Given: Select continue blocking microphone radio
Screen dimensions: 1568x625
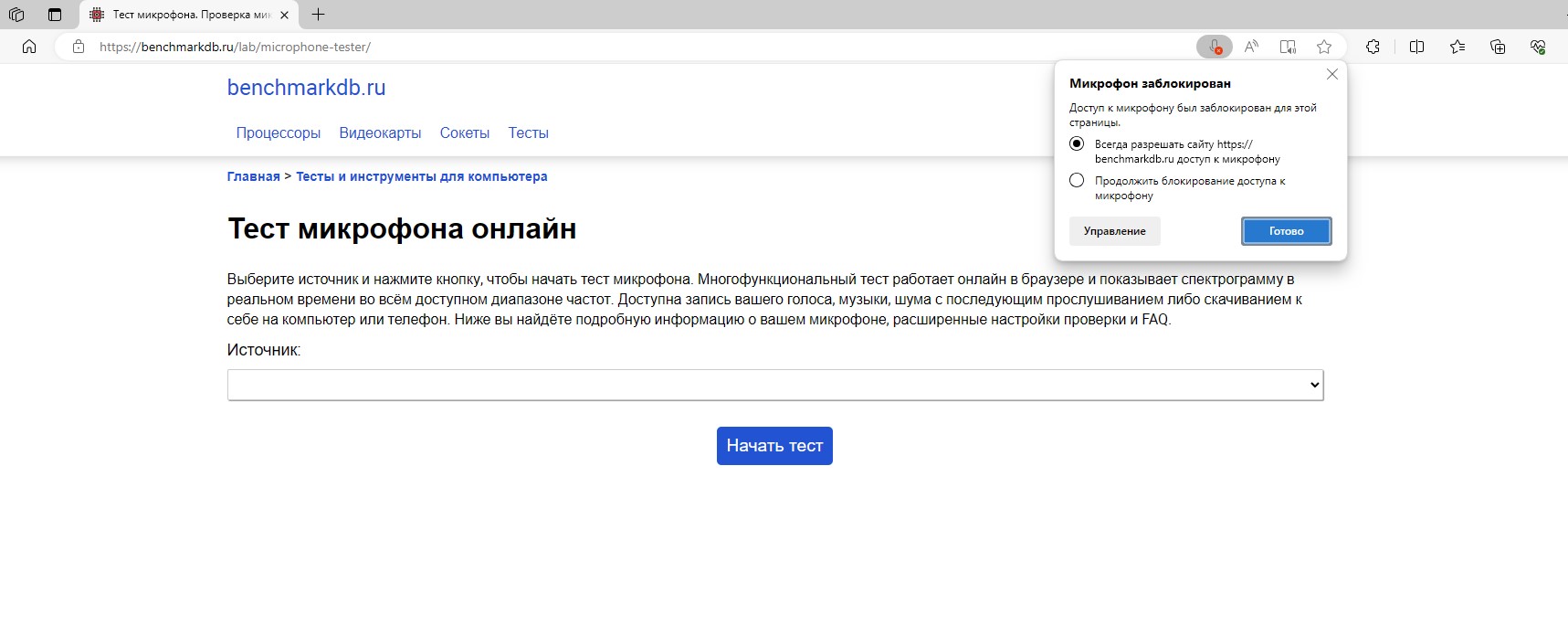Looking at the screenshot, I should pyautogui.click(x=1077, y=180).
